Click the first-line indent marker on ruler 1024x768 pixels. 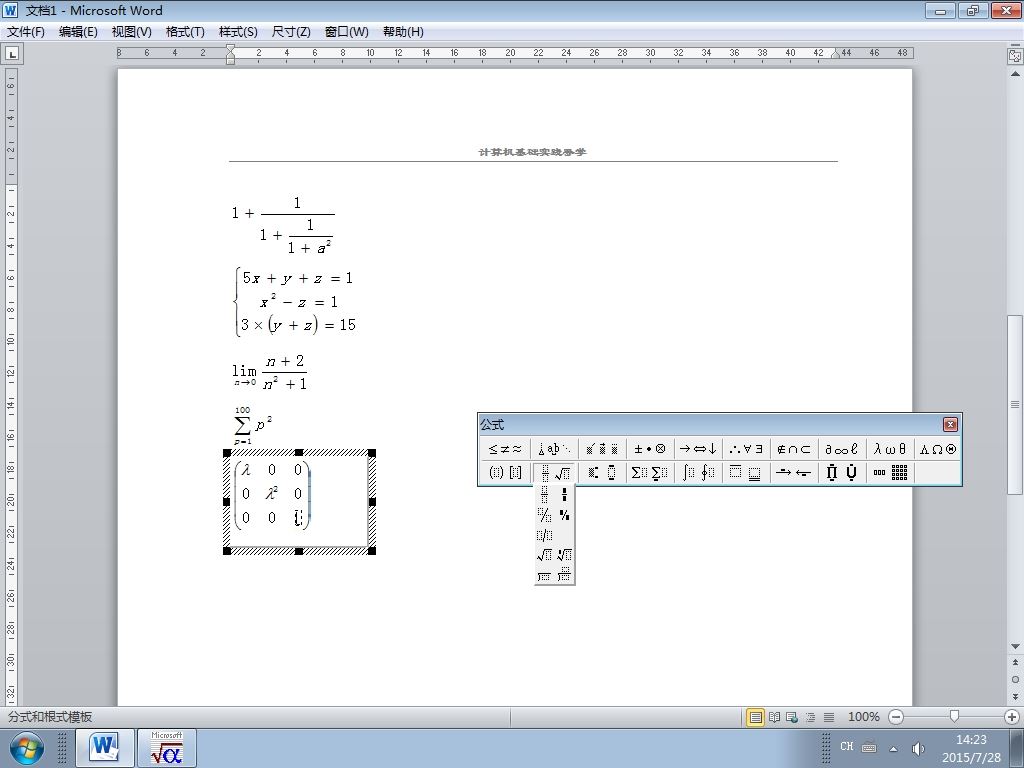click(x=230, y=49)
